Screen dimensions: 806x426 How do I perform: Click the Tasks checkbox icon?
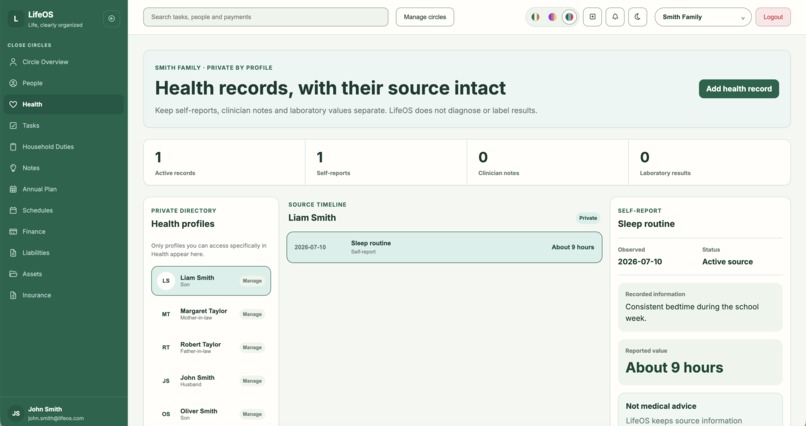click(x=13, y=125)
